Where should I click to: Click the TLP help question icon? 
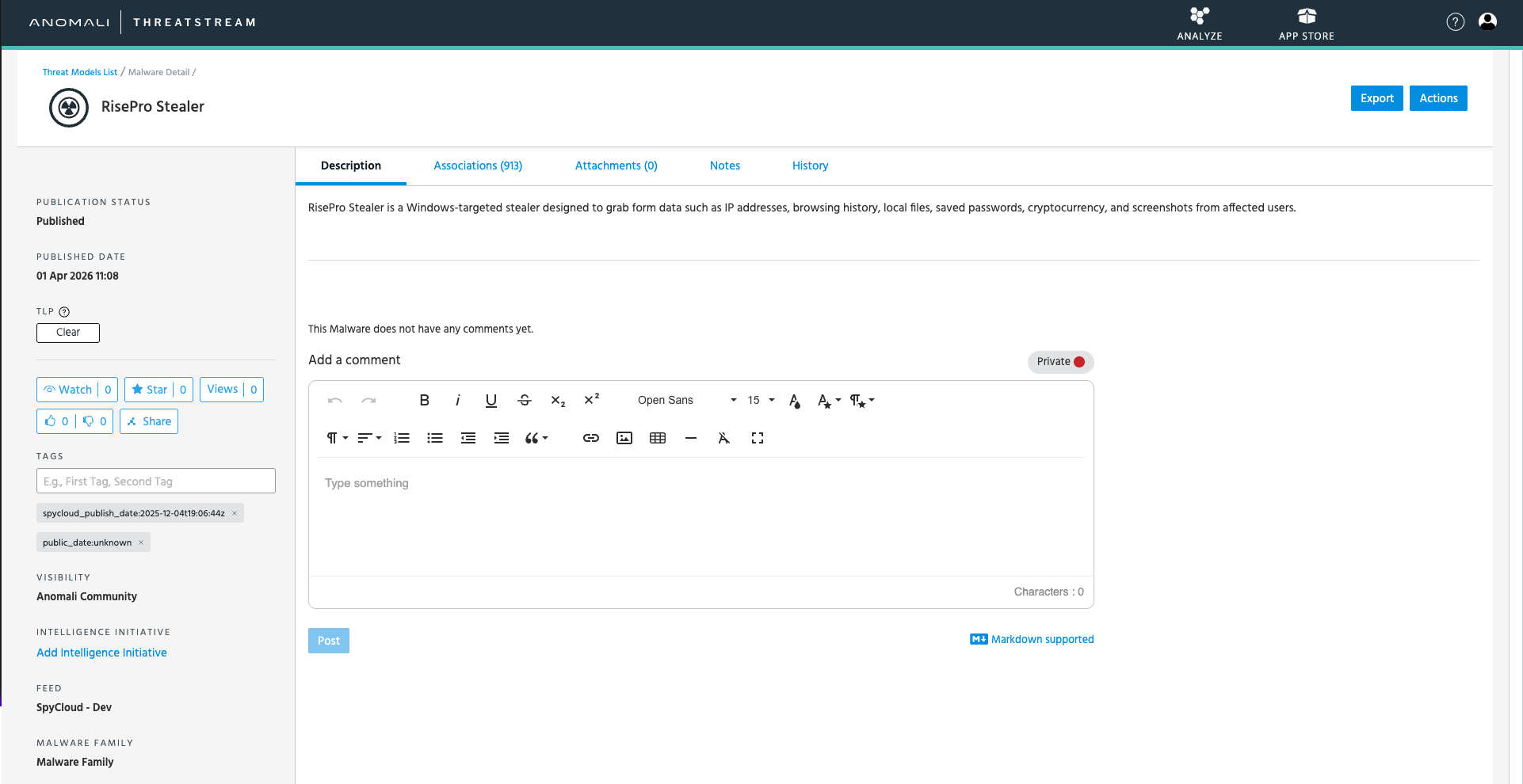64,312
